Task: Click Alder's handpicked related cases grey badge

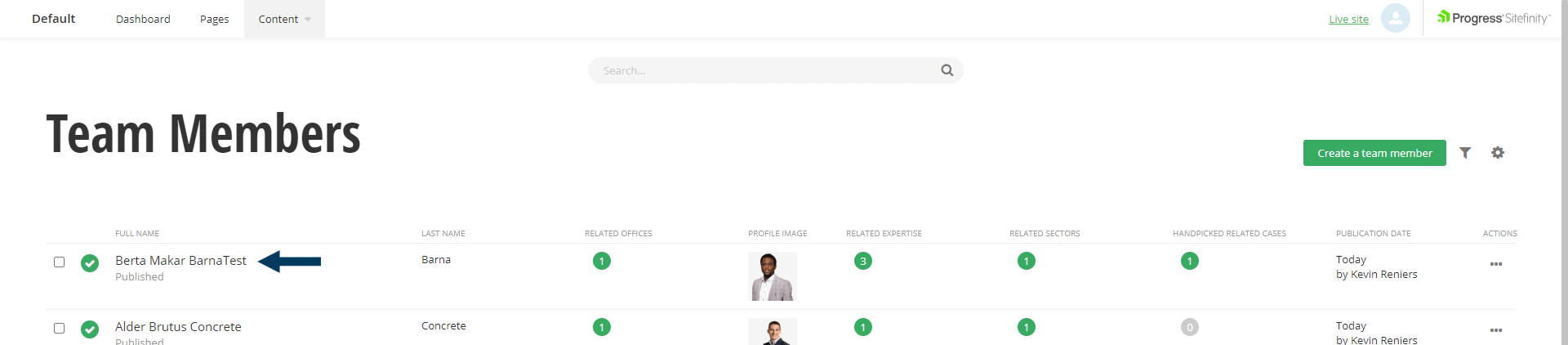Action: pos(1190,327)
